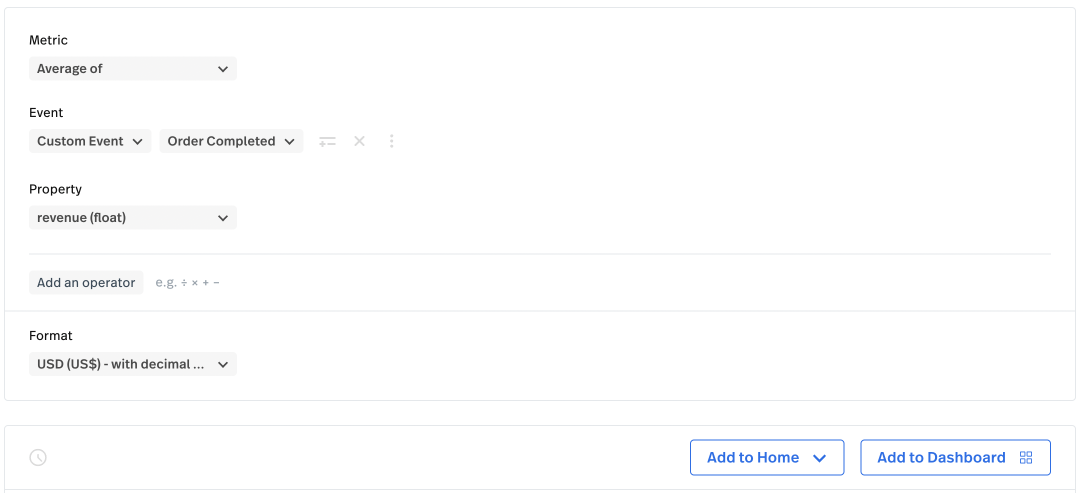Open the three-dot event options menu
The width and height of the screenshot is (1081, 493).
(x=391, y=141)
